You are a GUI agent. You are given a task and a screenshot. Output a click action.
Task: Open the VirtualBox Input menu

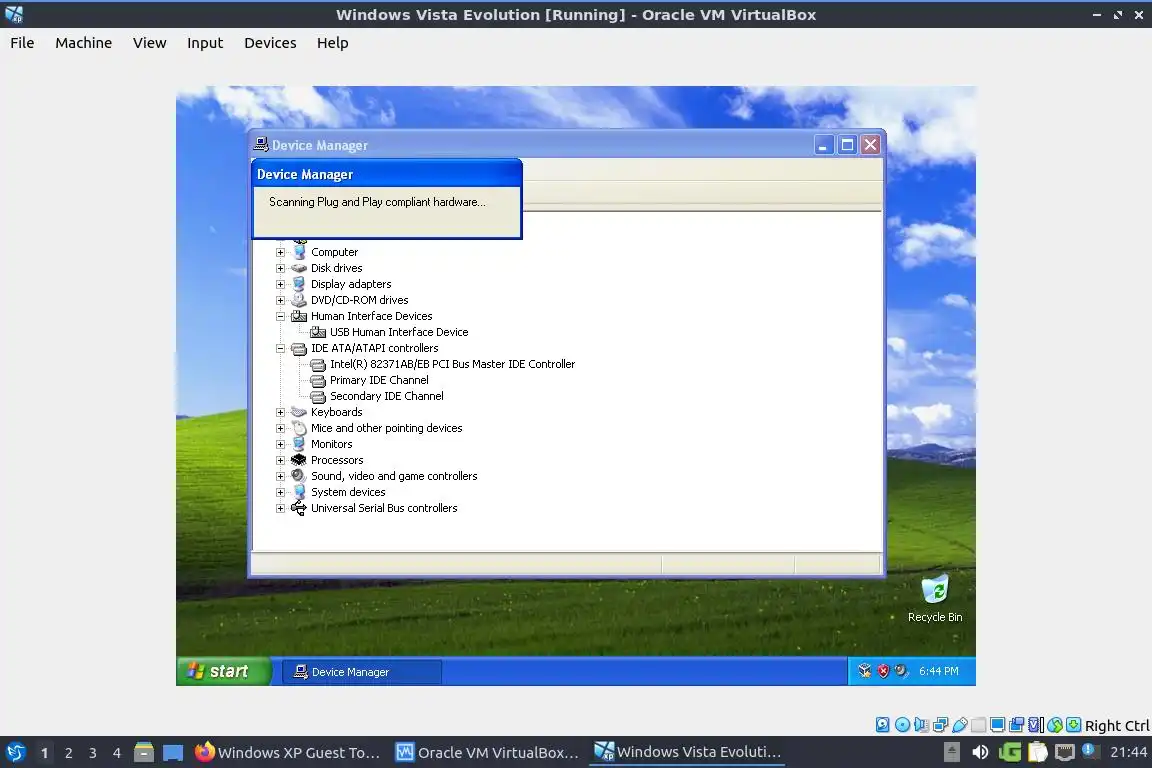(205, 43)
